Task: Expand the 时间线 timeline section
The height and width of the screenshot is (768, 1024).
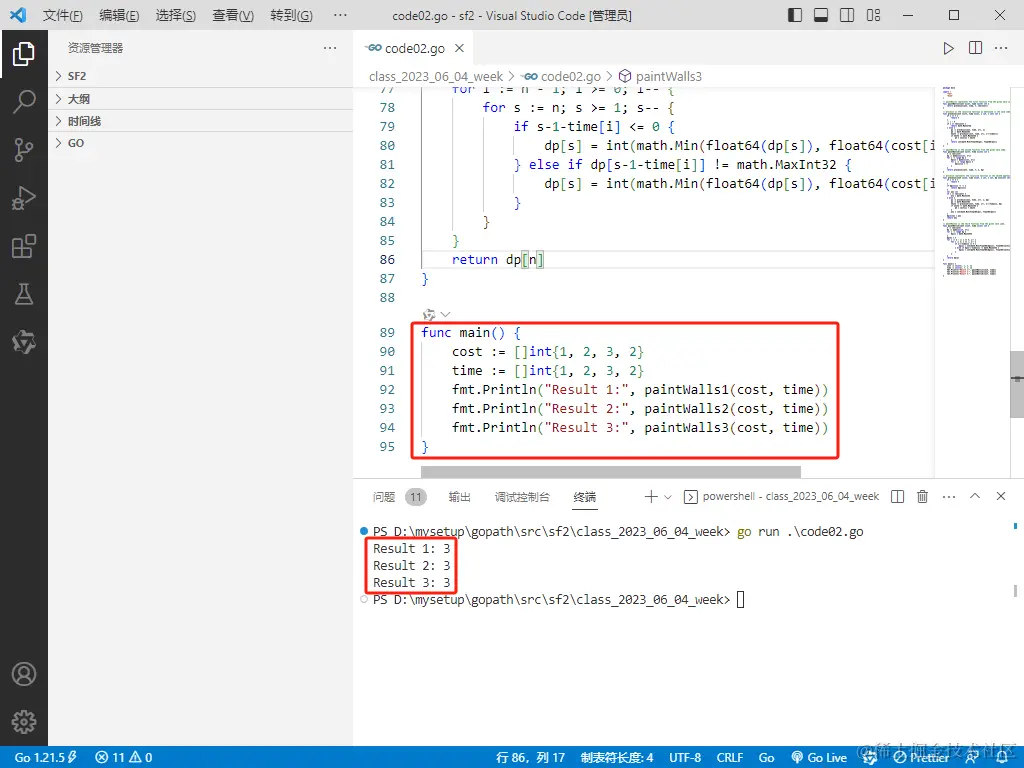Action: [200, 121]
